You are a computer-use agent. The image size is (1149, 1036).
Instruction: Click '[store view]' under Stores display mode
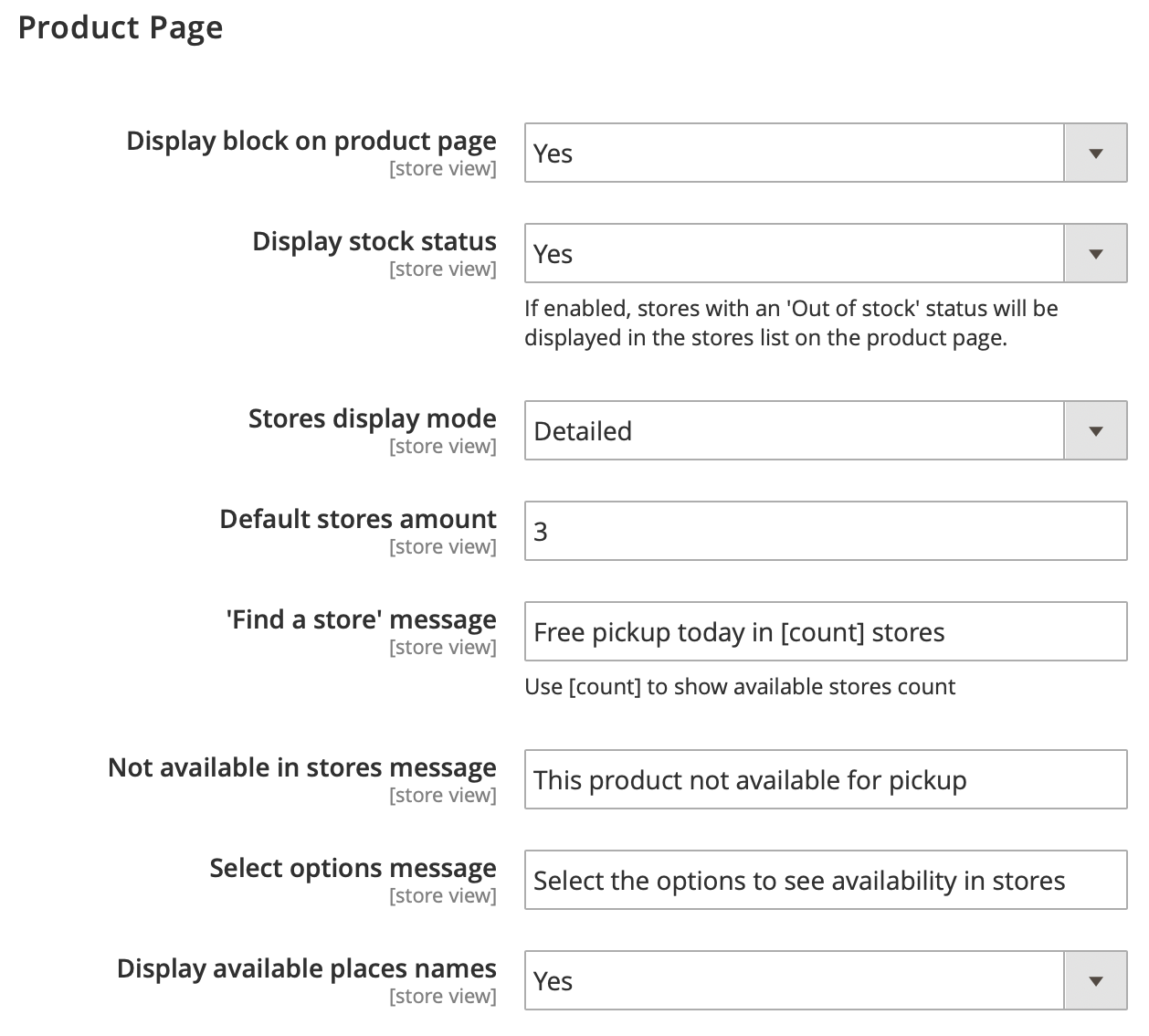(x=443, y=447)
